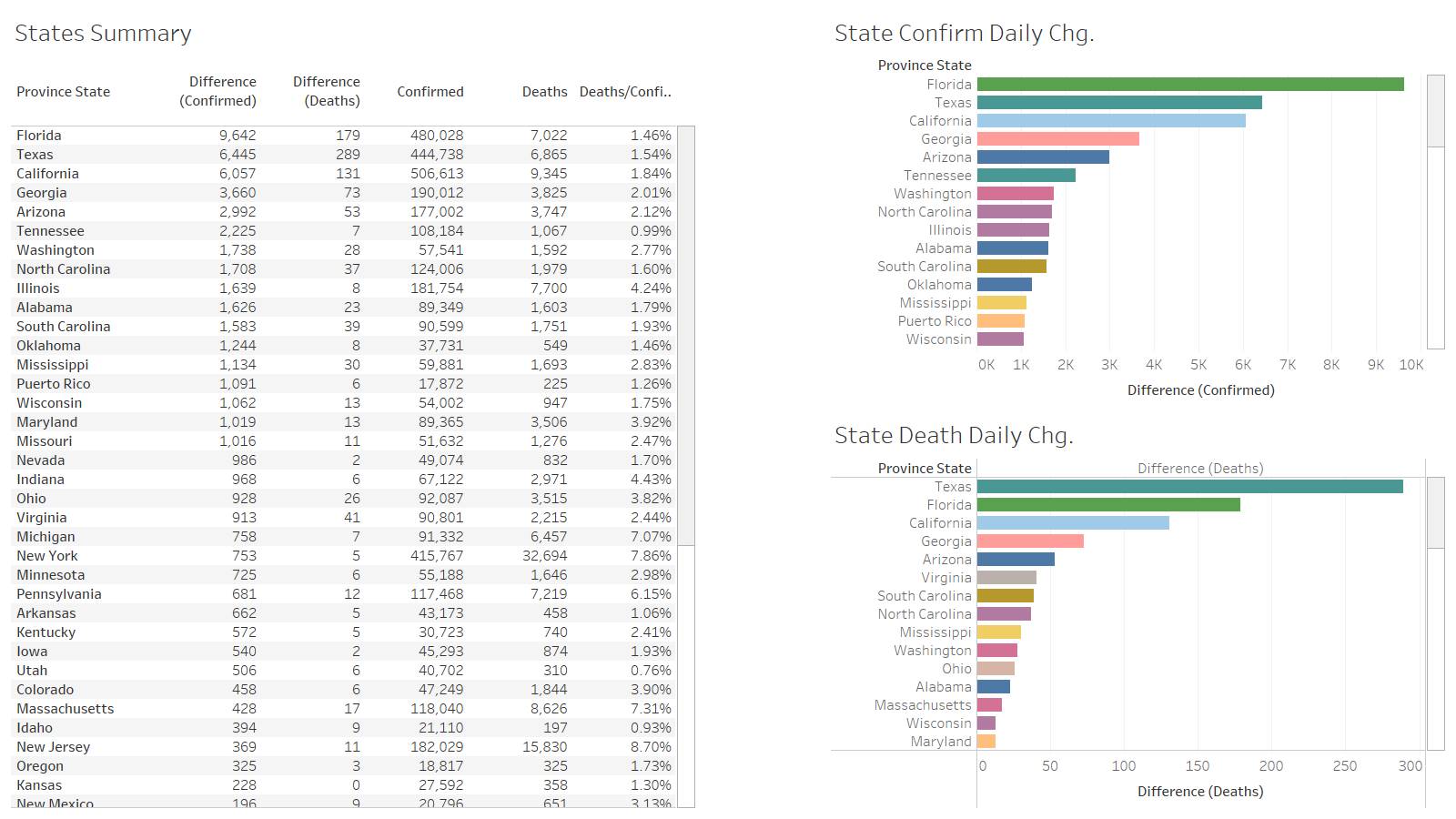This screenshot has width=1456, height=819.
Task: Click the Mississippi bar in the deaths chart
Action: click(x=999, y=632)
